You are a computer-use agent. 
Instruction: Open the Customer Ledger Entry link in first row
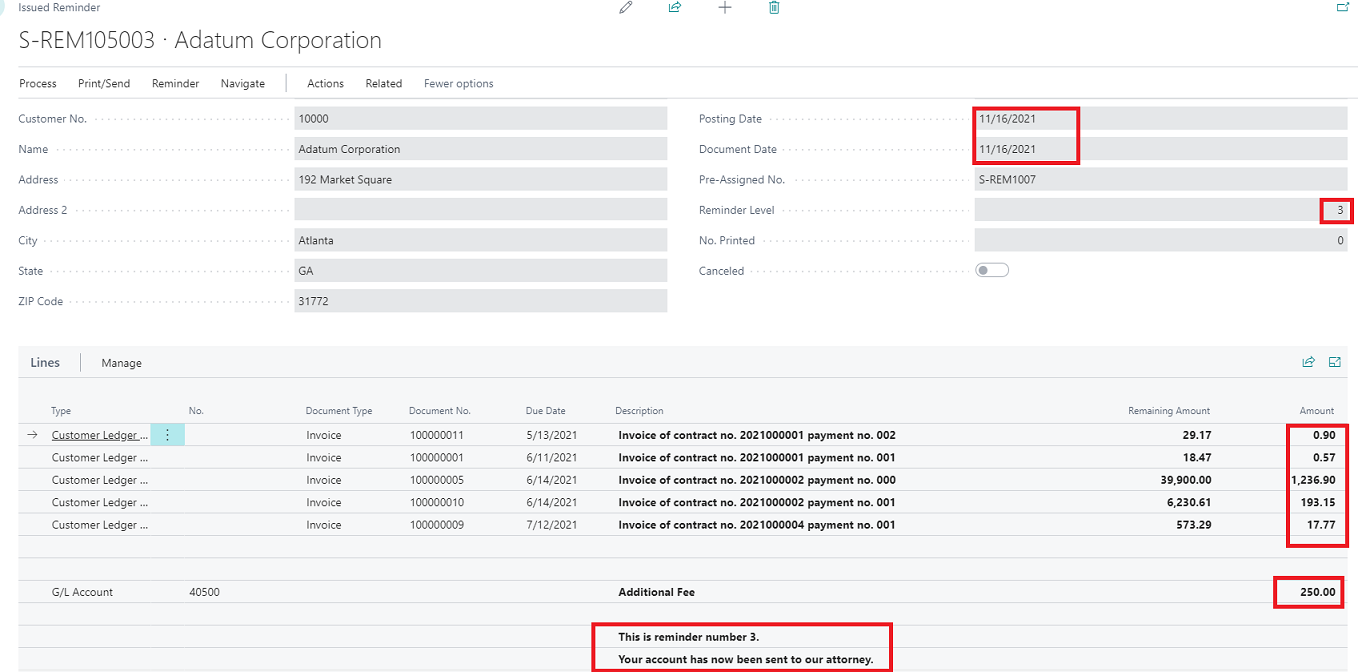click(99, 435)
